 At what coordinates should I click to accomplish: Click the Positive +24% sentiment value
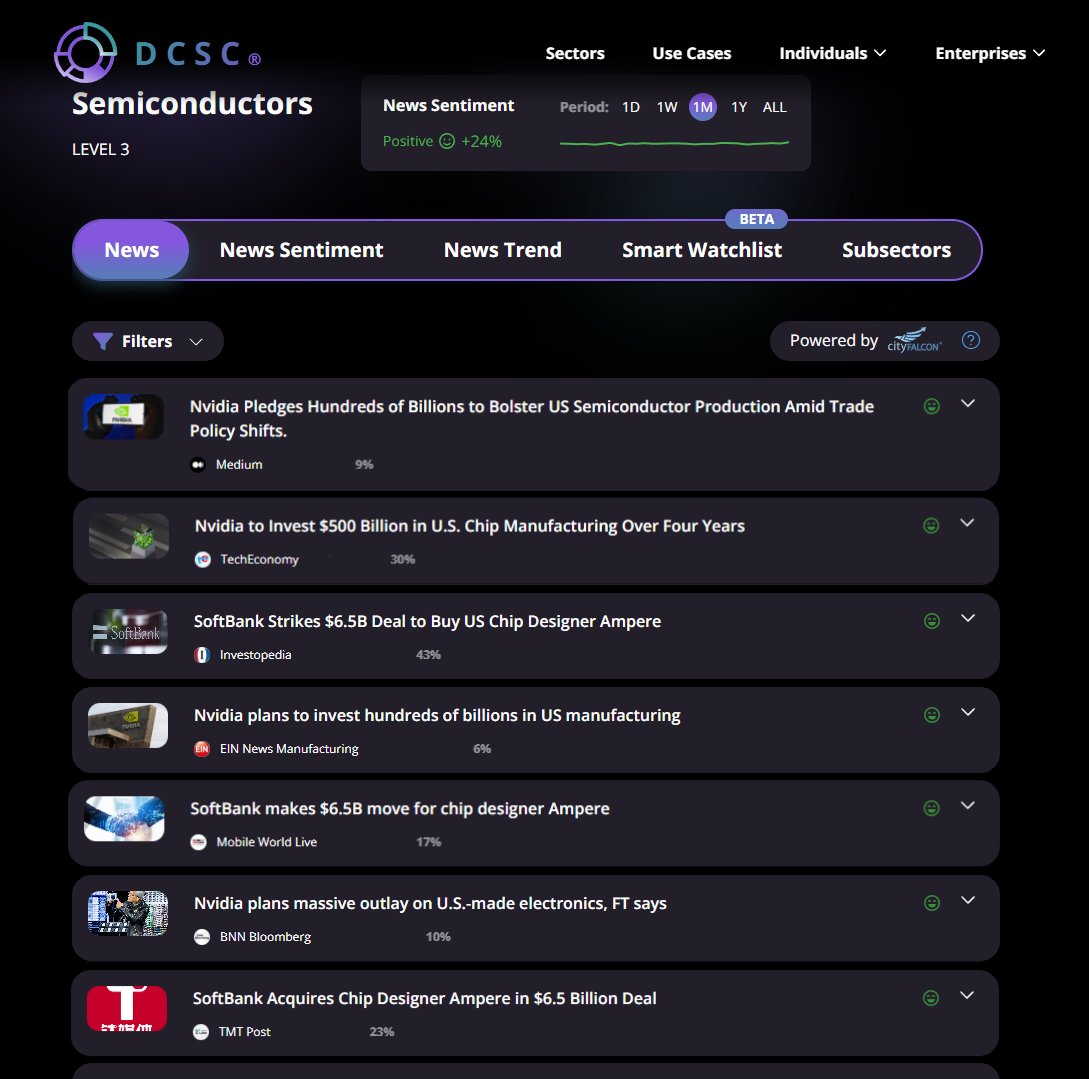point(442,141)
